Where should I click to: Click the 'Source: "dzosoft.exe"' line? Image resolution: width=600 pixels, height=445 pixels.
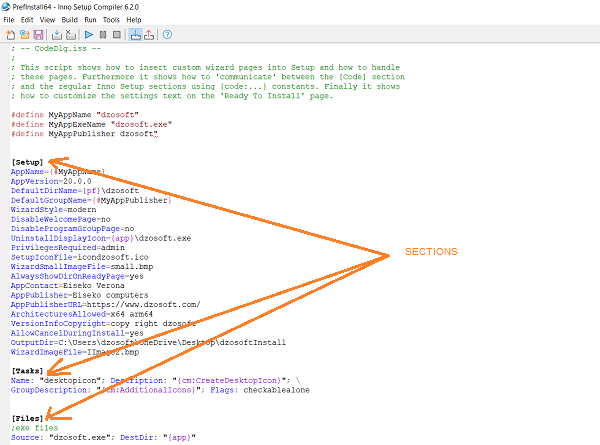pyautogui.click(x=103, y=437)
